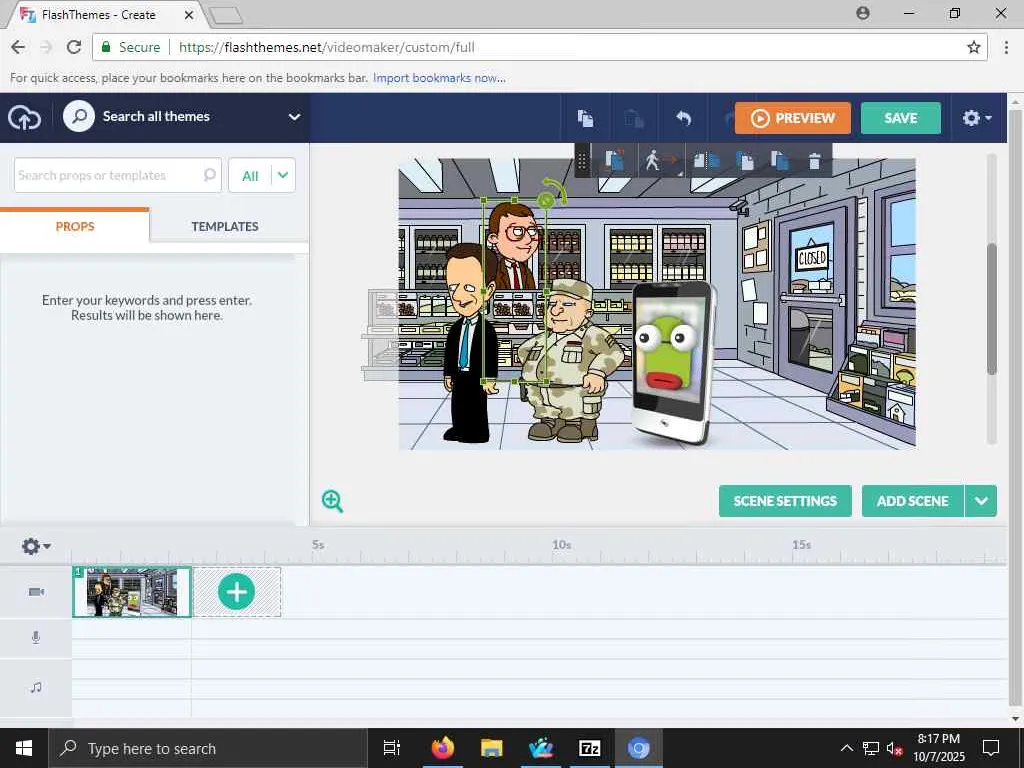This screenshot has height=768, width=1024.
Task: Click the 5s mark on the timeline ruler
Action: 318,545
